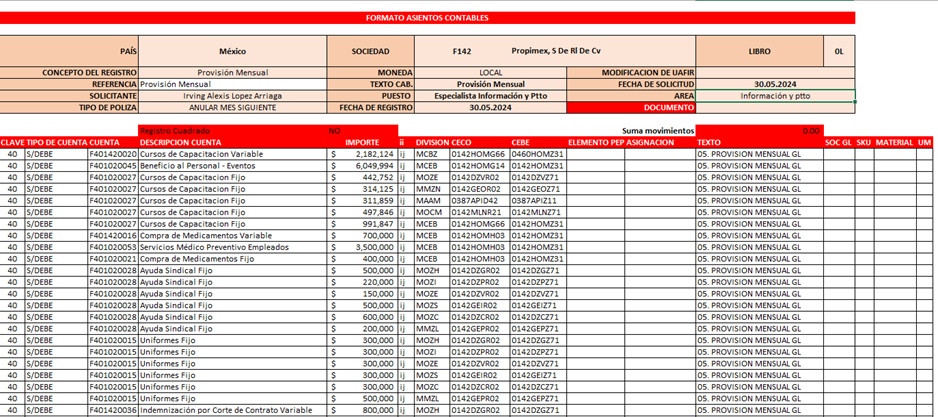The image size is (938, 417).
Task: Click the Información y ptto area cell
Action: coord(775,96)
